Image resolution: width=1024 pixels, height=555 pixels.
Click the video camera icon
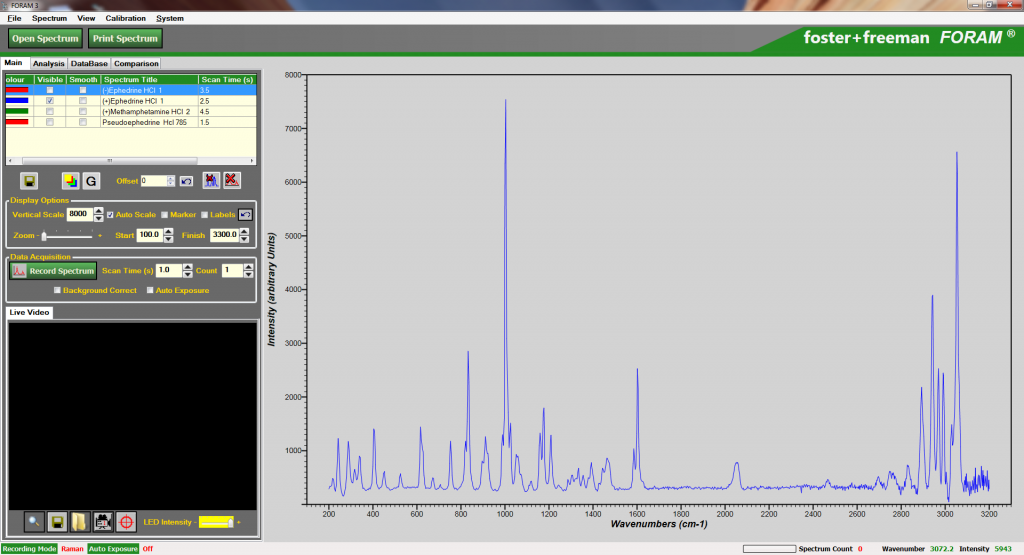pos(103,522)
